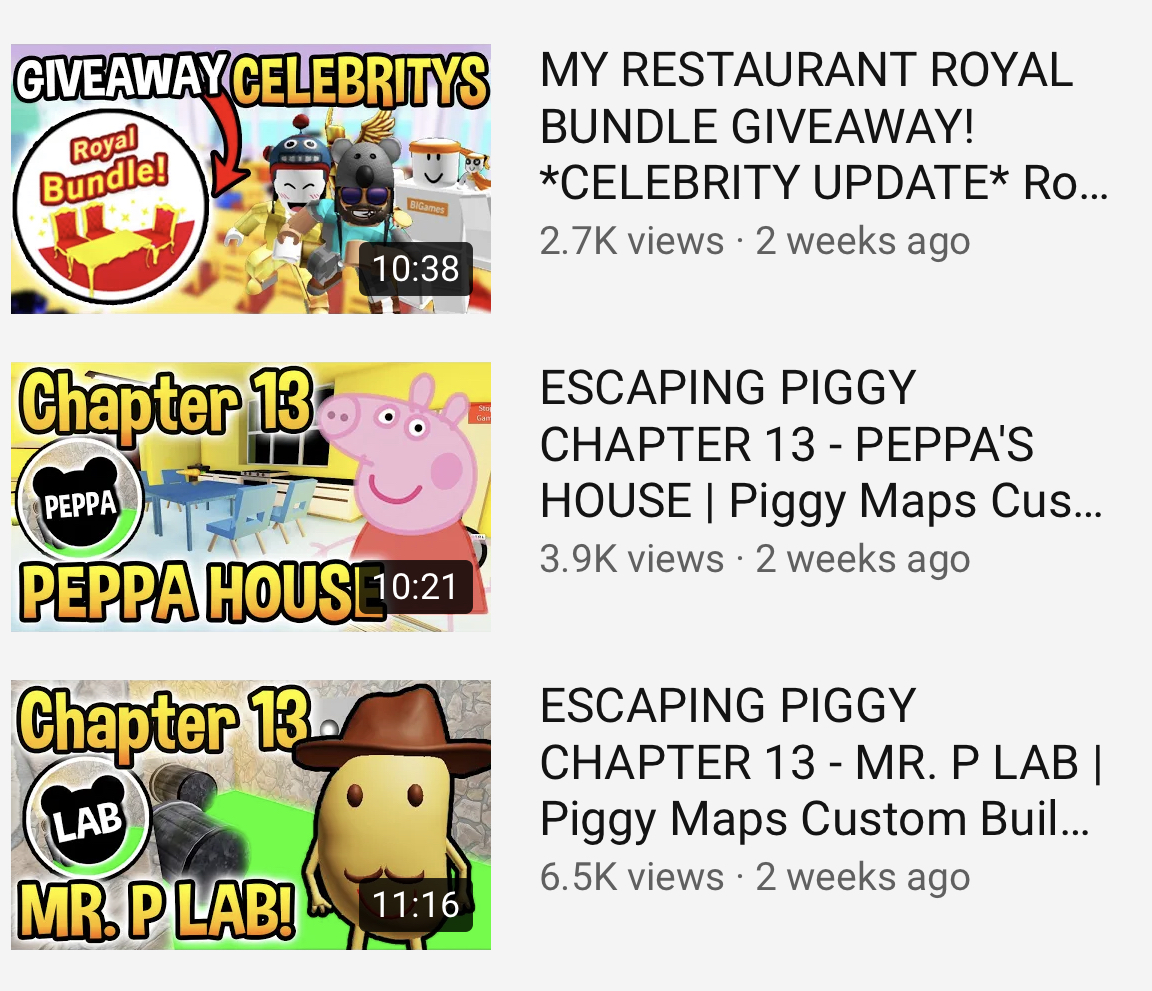Click the Royal Bundle circle graphic
Viewport: 1152px width, 991px height.
(110, 206)
